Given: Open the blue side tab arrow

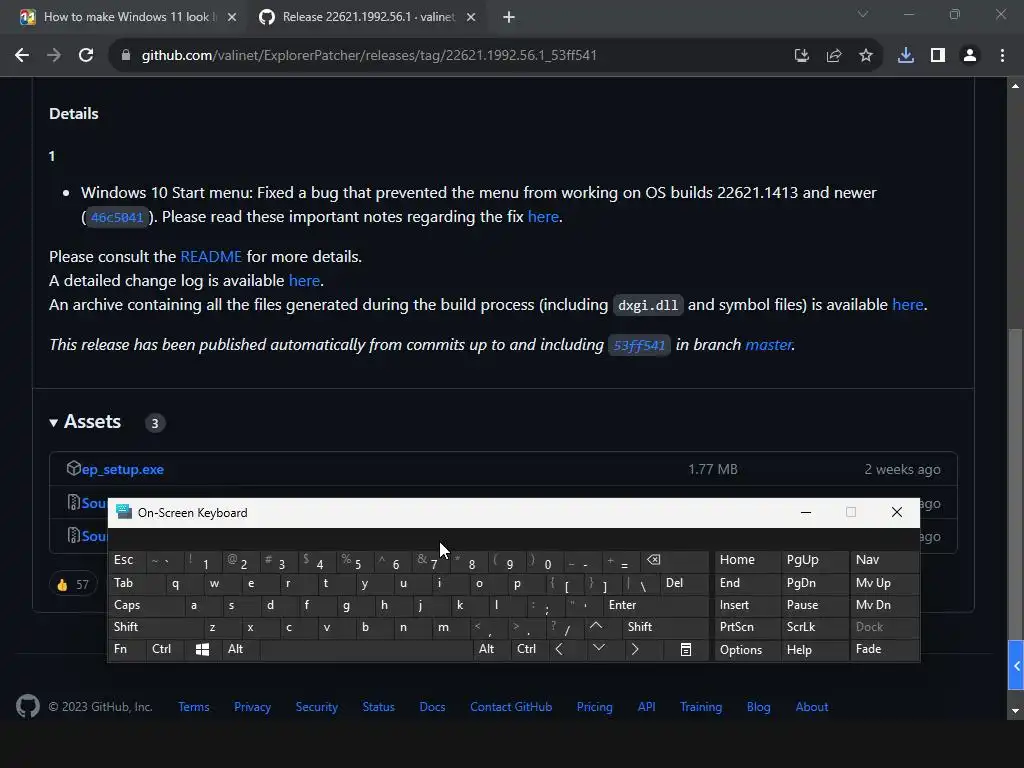Looking at the screenshot, I should coord(1016,665).
